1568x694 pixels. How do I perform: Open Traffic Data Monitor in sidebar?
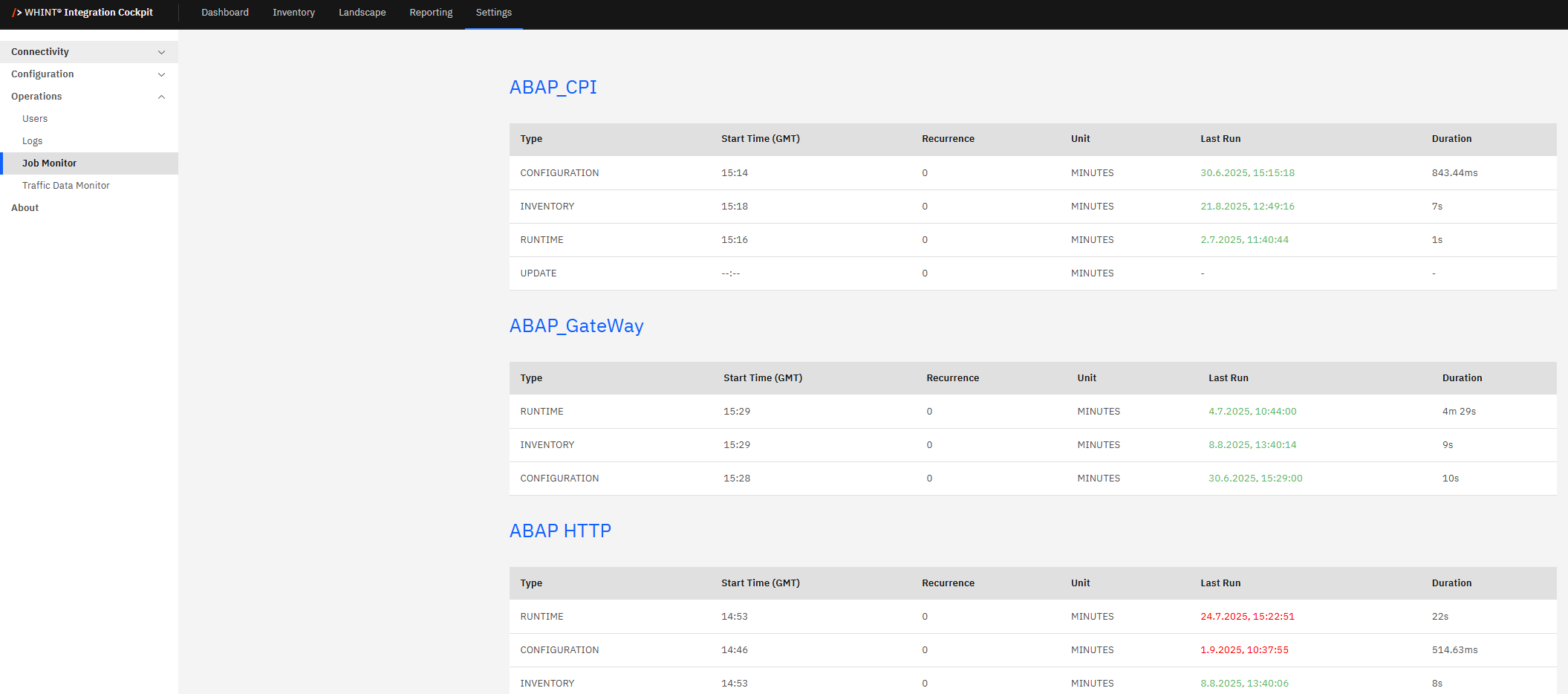pos(66,186)
